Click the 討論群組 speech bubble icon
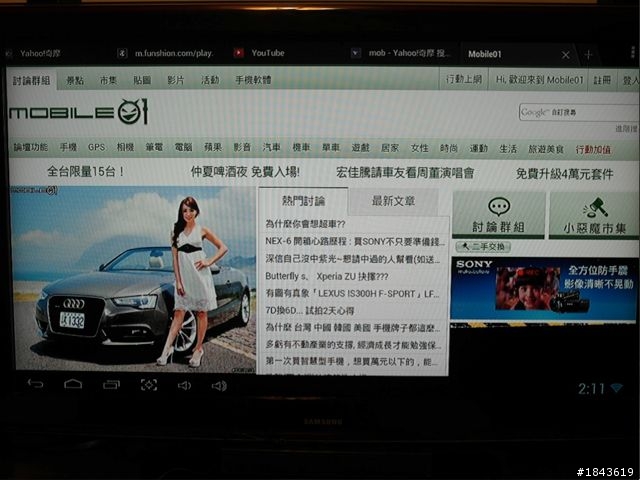The width and height of the screenshot is (640, 480). pos(499,207)
